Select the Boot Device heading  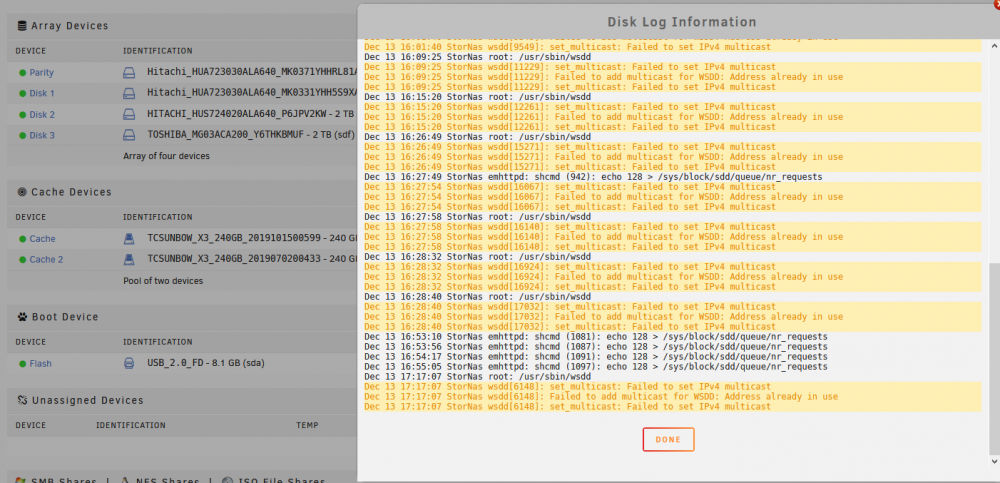click(65, 317)
